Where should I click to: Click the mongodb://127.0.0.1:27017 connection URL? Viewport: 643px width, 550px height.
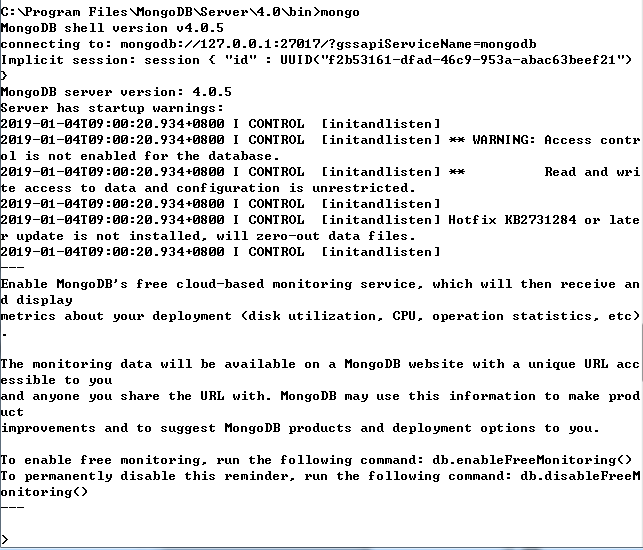click(220, 44)
